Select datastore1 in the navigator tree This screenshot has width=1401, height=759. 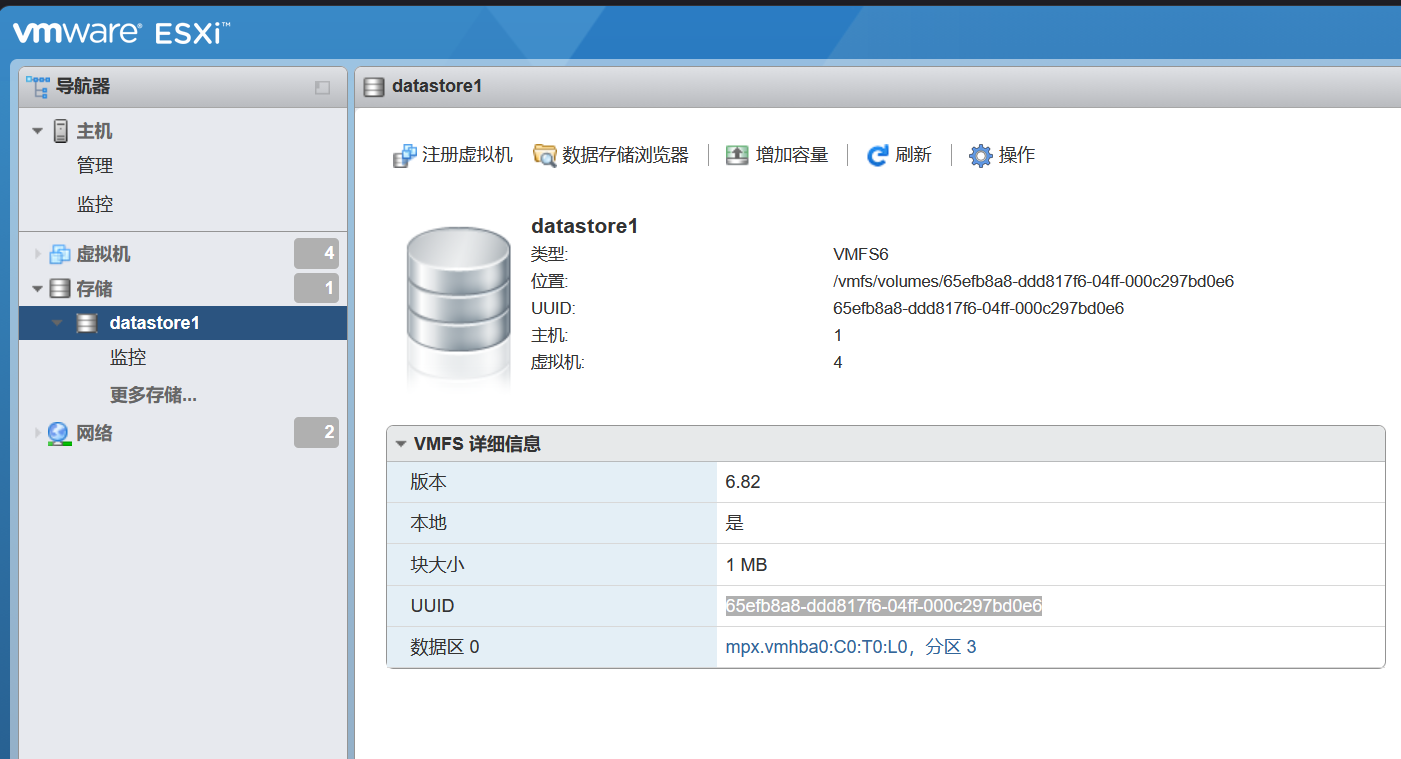pyautogui.click(x=154, y=323)
